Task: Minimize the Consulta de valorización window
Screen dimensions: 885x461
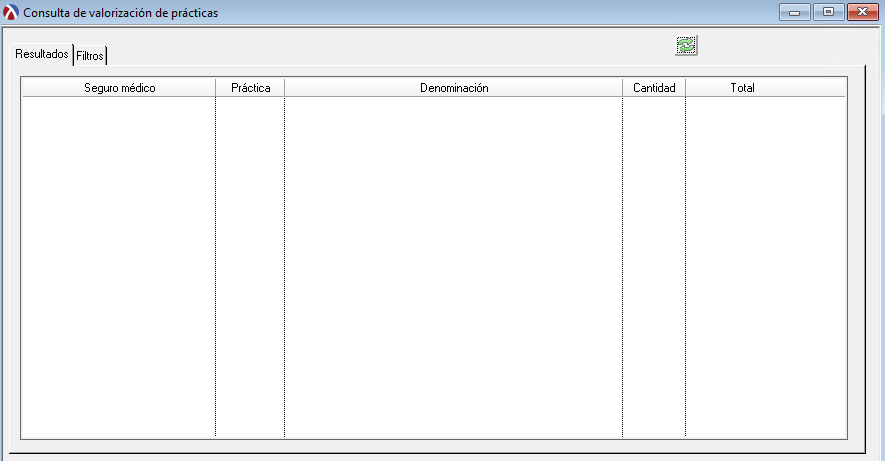Action: [797, 13]
